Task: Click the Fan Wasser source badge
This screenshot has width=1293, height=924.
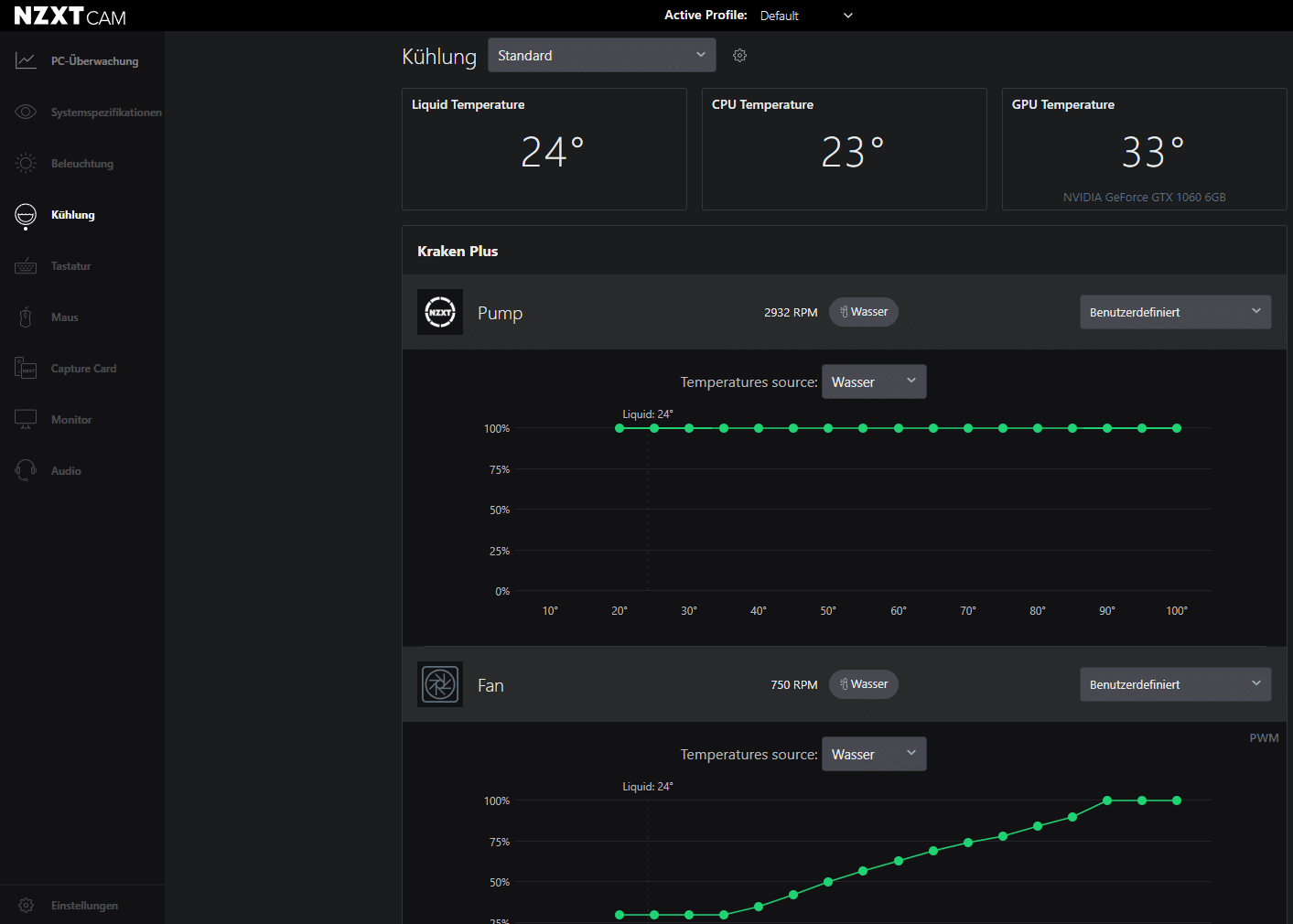Action: [x=863, y=684]
